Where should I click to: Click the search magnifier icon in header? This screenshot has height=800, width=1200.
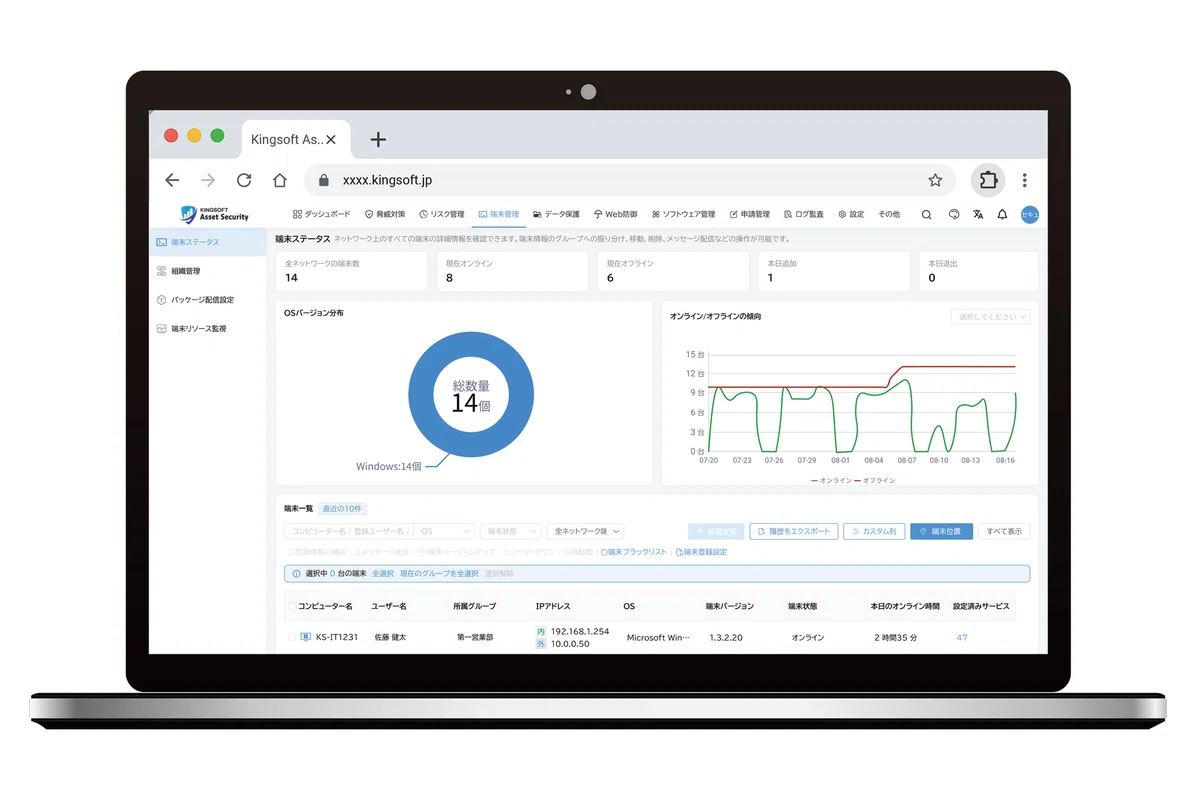pos(927,214)
